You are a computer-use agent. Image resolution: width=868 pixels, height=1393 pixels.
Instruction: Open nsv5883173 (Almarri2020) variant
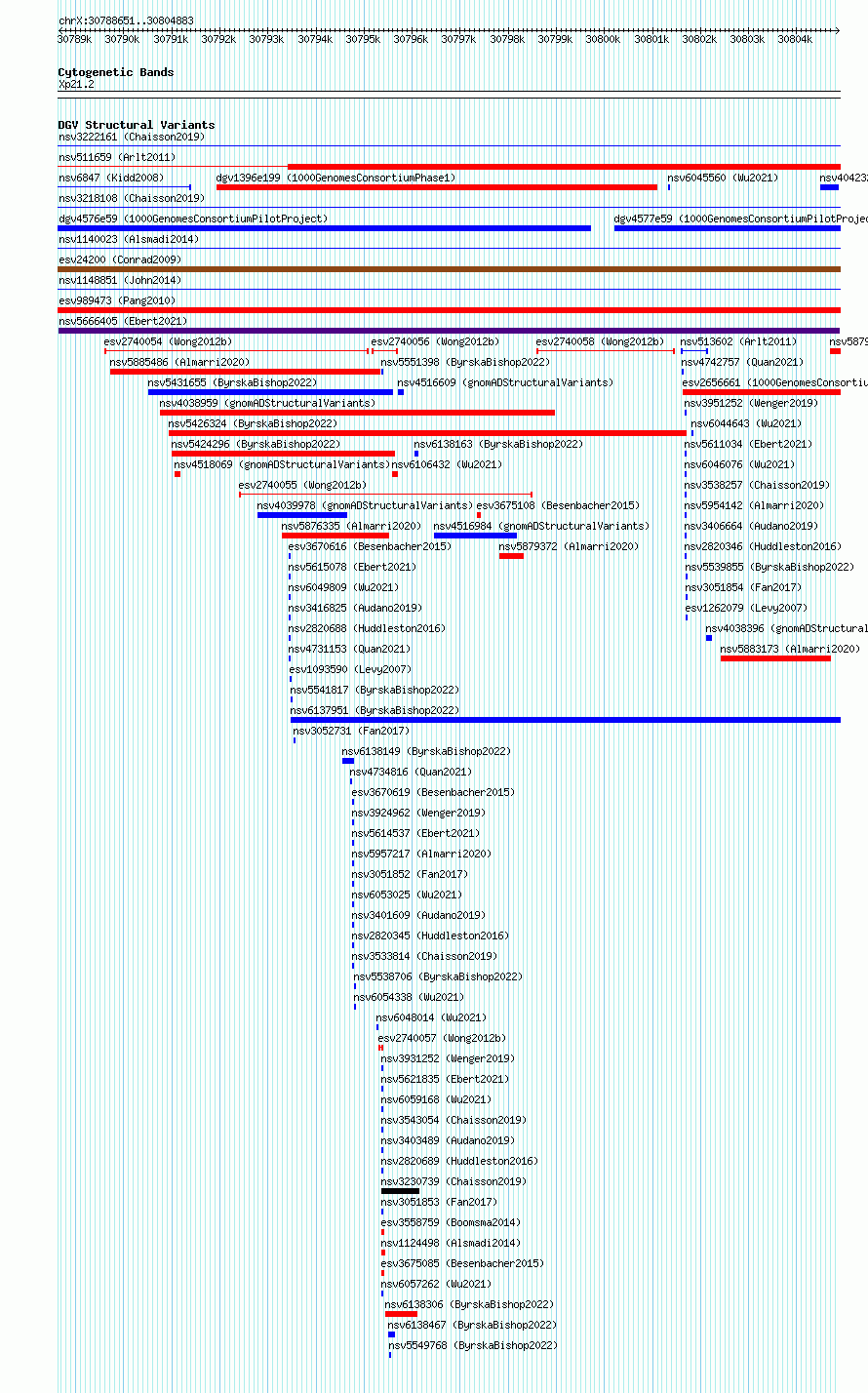tap(790, 650)
